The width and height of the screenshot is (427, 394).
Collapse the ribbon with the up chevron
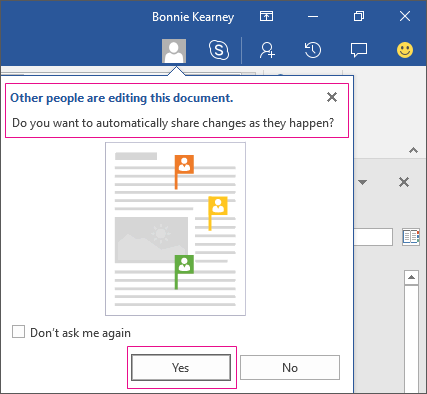(x=413, y=150)
